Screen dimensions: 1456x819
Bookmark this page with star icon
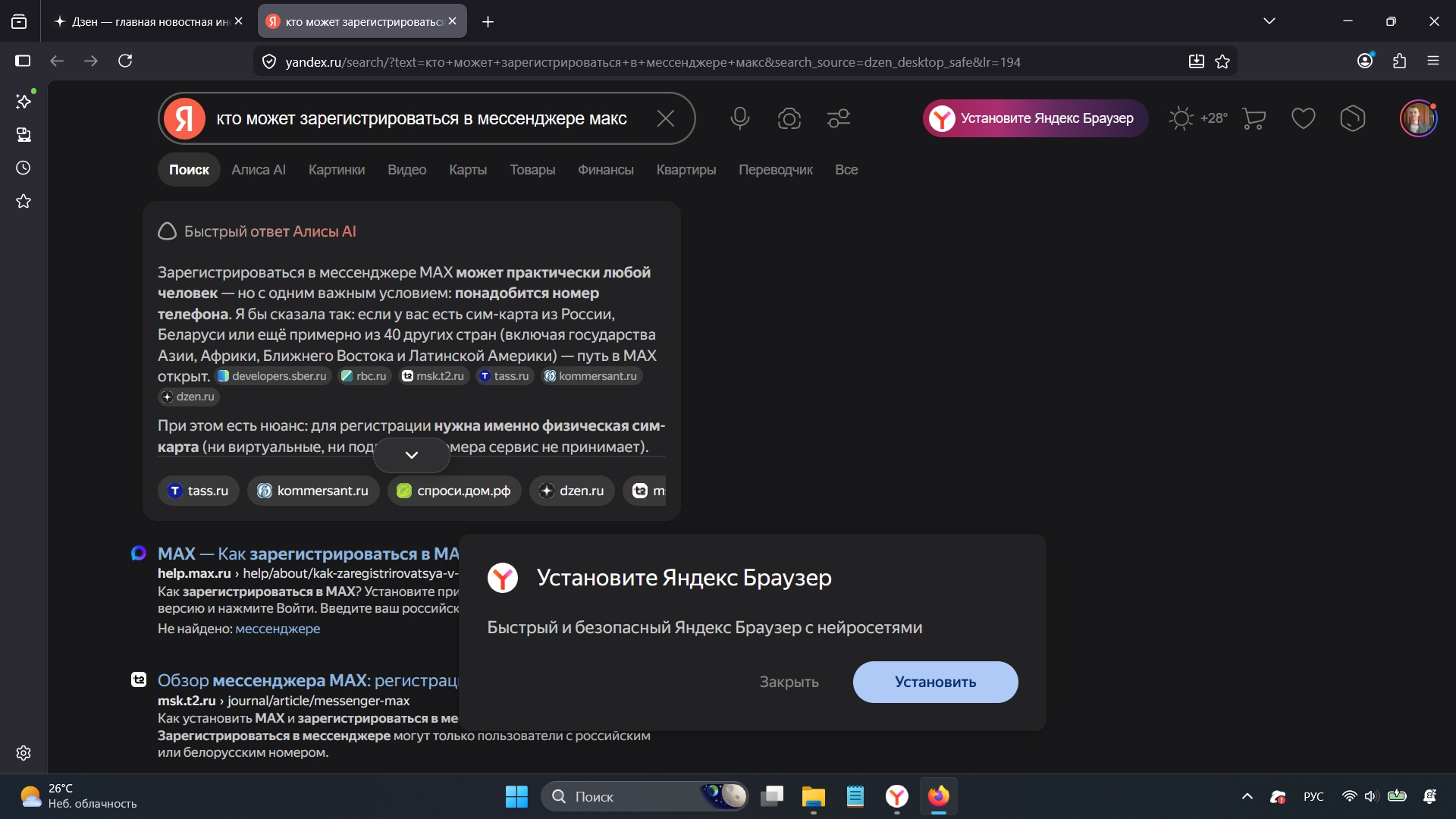[1222, 61]
